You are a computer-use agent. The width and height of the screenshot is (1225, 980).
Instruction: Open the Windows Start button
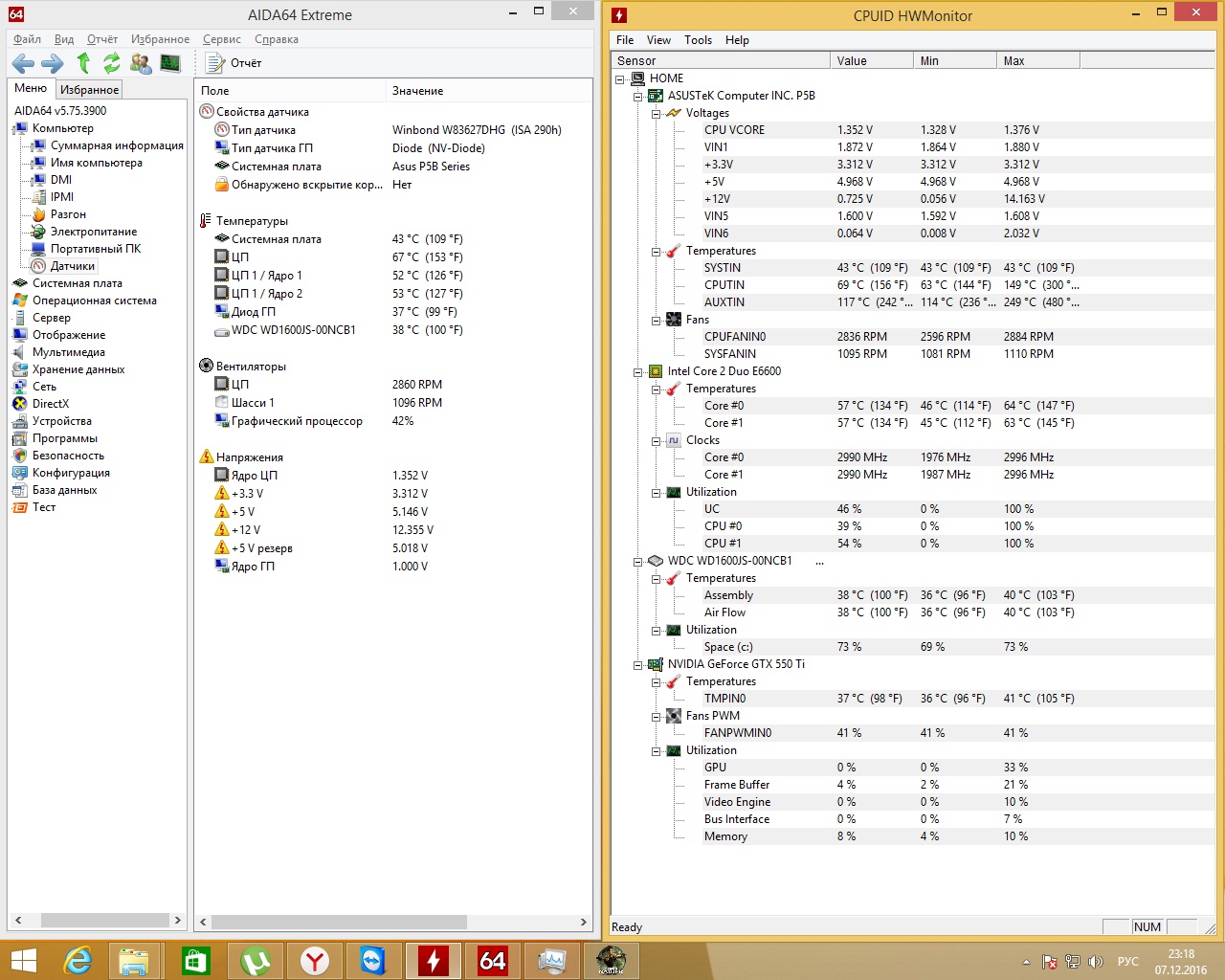click(23, 961)
